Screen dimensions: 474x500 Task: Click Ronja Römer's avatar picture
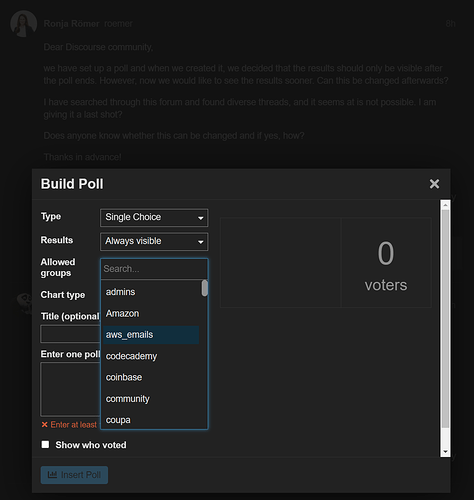tap(23, 24)
